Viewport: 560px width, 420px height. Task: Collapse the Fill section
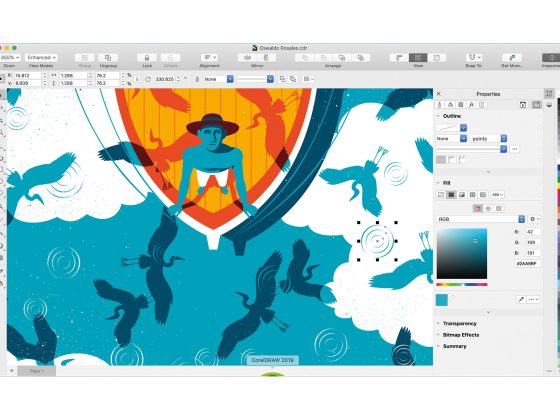pyautogui.click(x=439, y=183)
